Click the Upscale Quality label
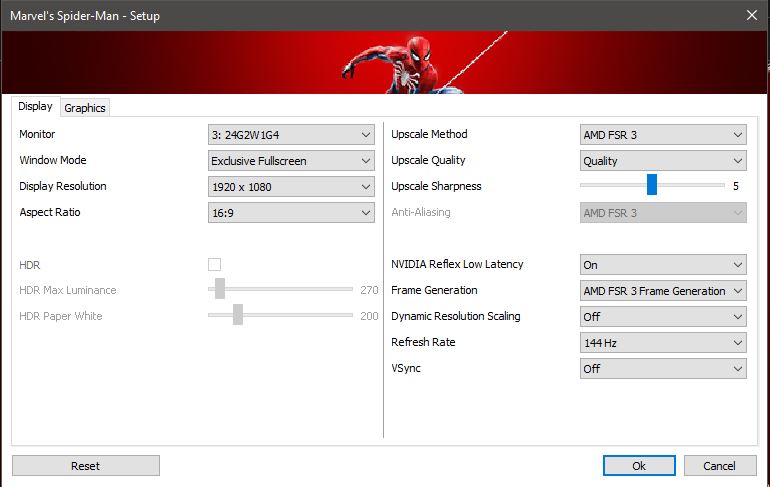 click(428, 161)
